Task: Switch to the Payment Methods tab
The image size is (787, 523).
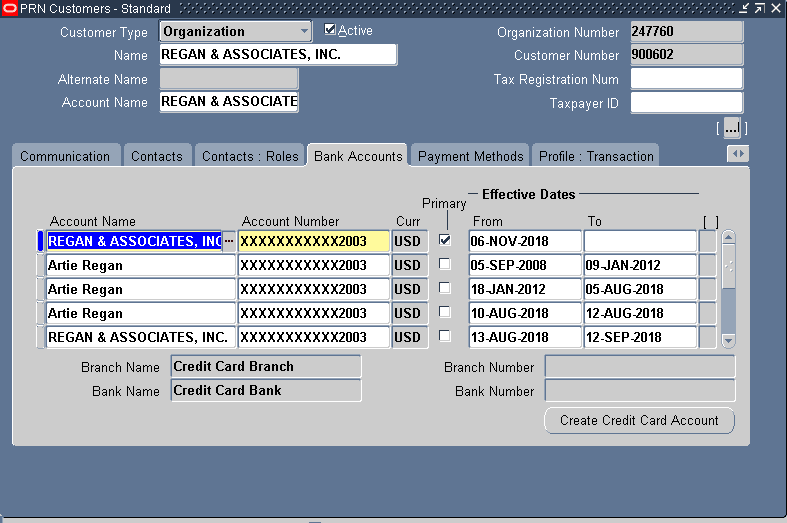Action: 470,156
